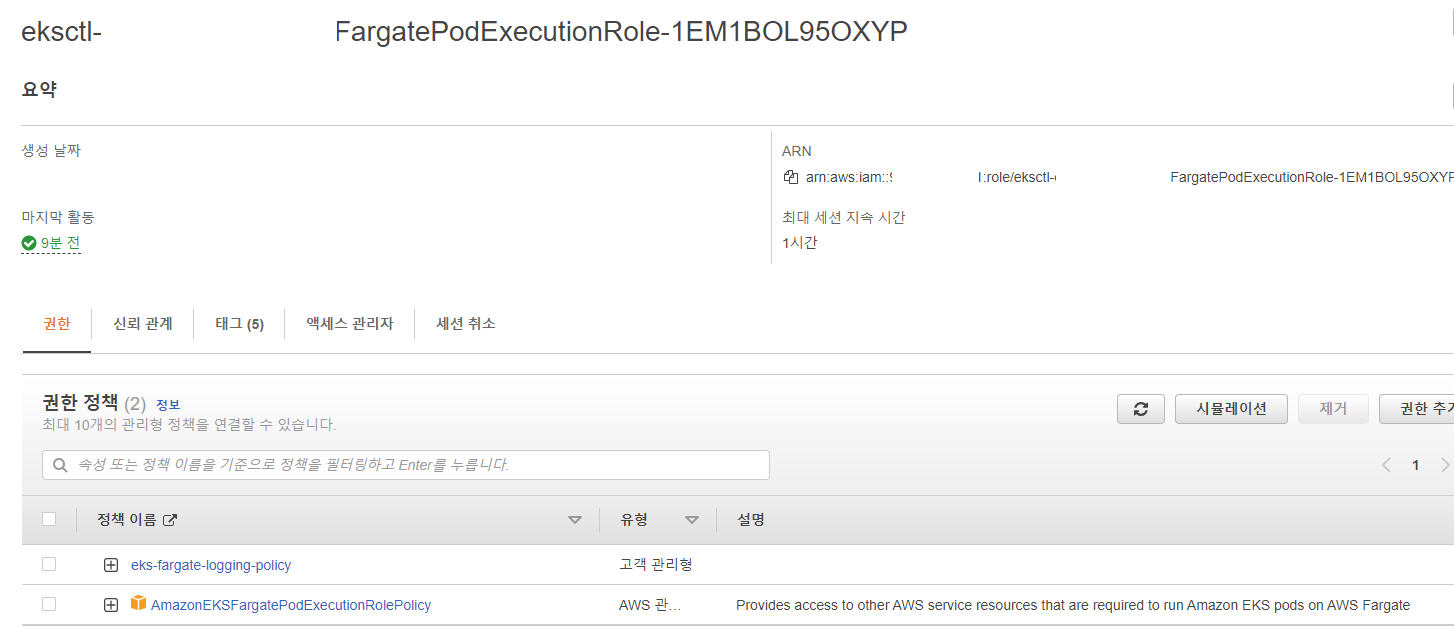Screen dimensions: 1454x632
Task: Focus the policy filter search field
Action: (406, 465)
